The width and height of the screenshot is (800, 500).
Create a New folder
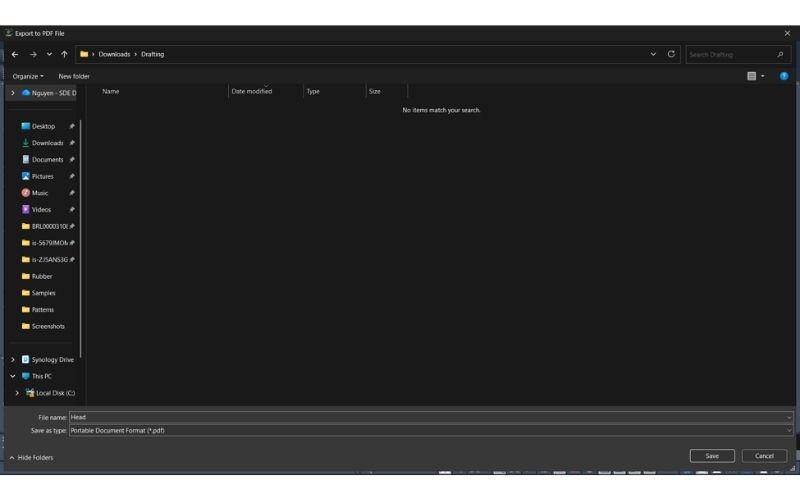coord(74,76)
